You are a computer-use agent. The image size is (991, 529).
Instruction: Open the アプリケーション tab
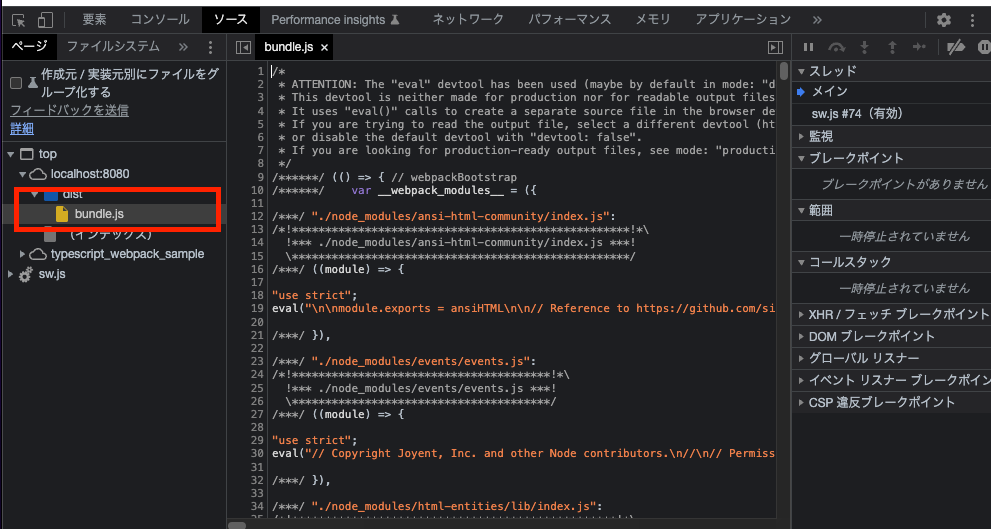[743, 20]
